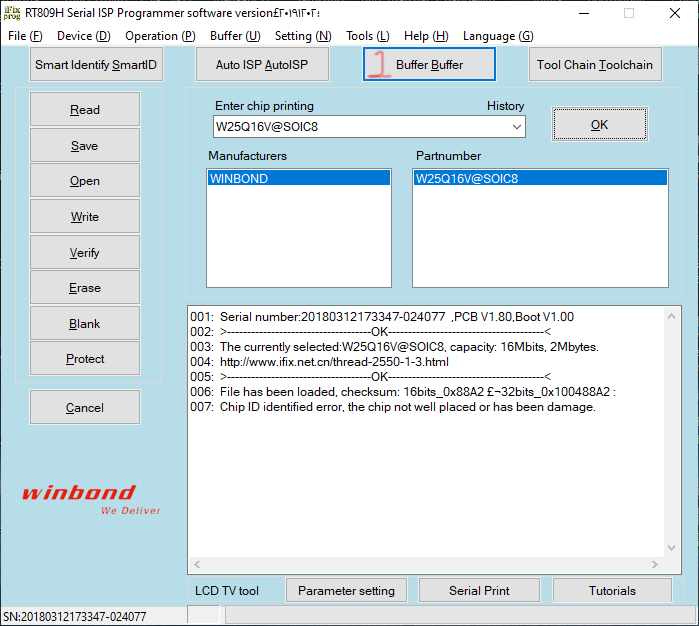Open the Help (H) menu
The height and width of the screenshot is (626, 699).
(426, 36)
